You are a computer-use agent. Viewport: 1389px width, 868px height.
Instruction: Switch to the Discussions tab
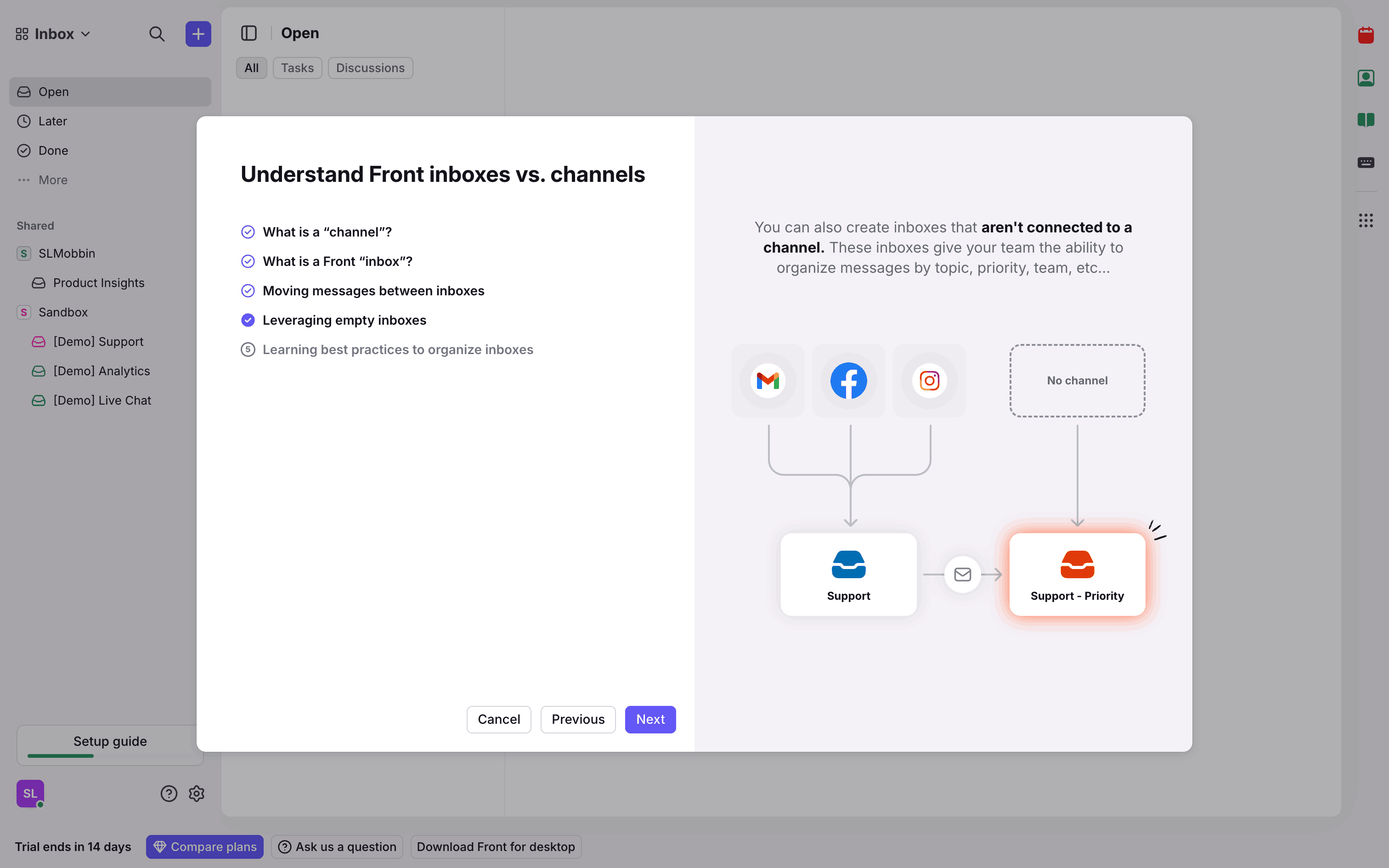tap(370, 68)
